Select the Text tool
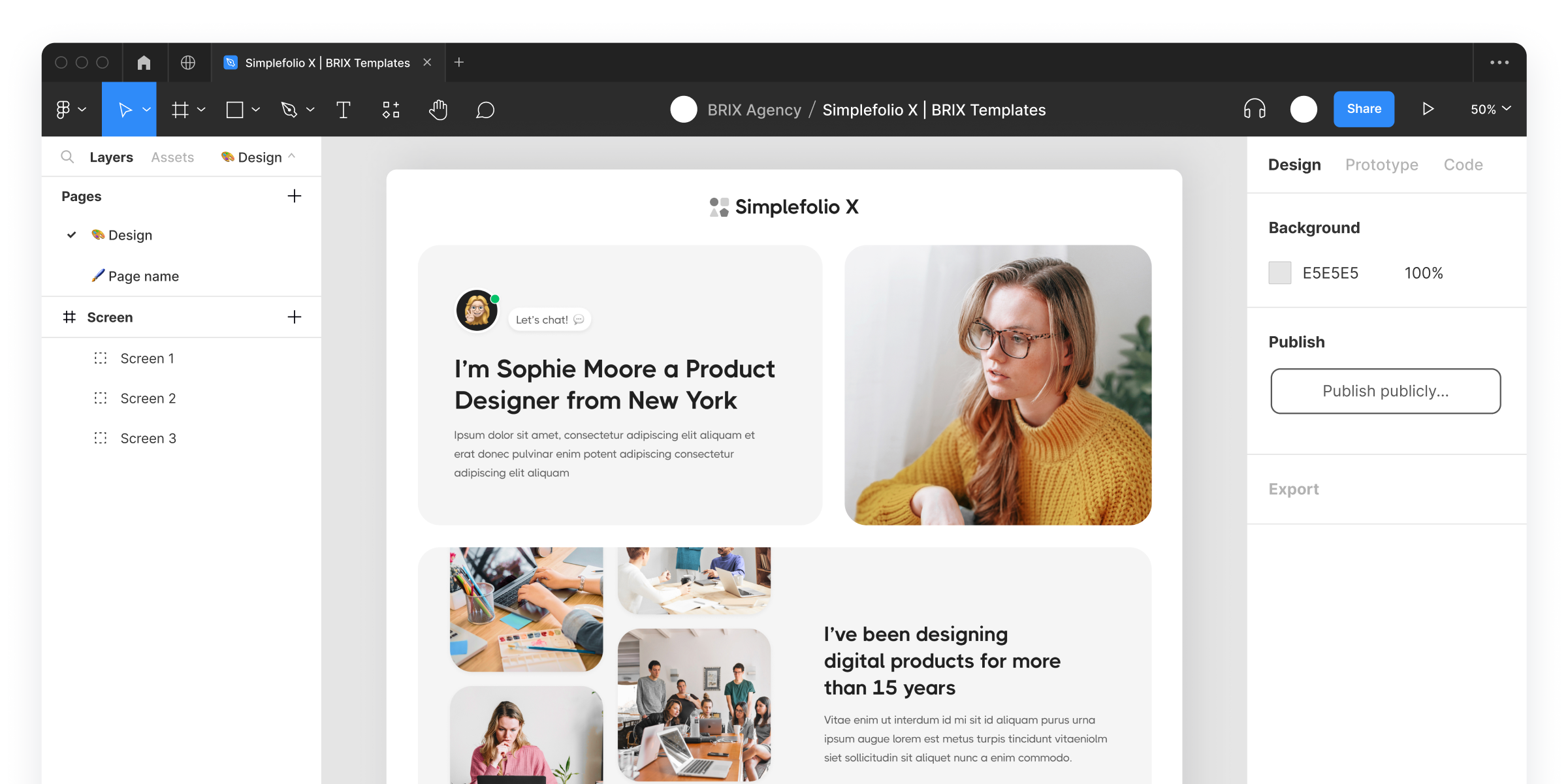Image resolution: width=1568 pixels, height=784 pixels. pyautogui.click(x=344, y=109)
